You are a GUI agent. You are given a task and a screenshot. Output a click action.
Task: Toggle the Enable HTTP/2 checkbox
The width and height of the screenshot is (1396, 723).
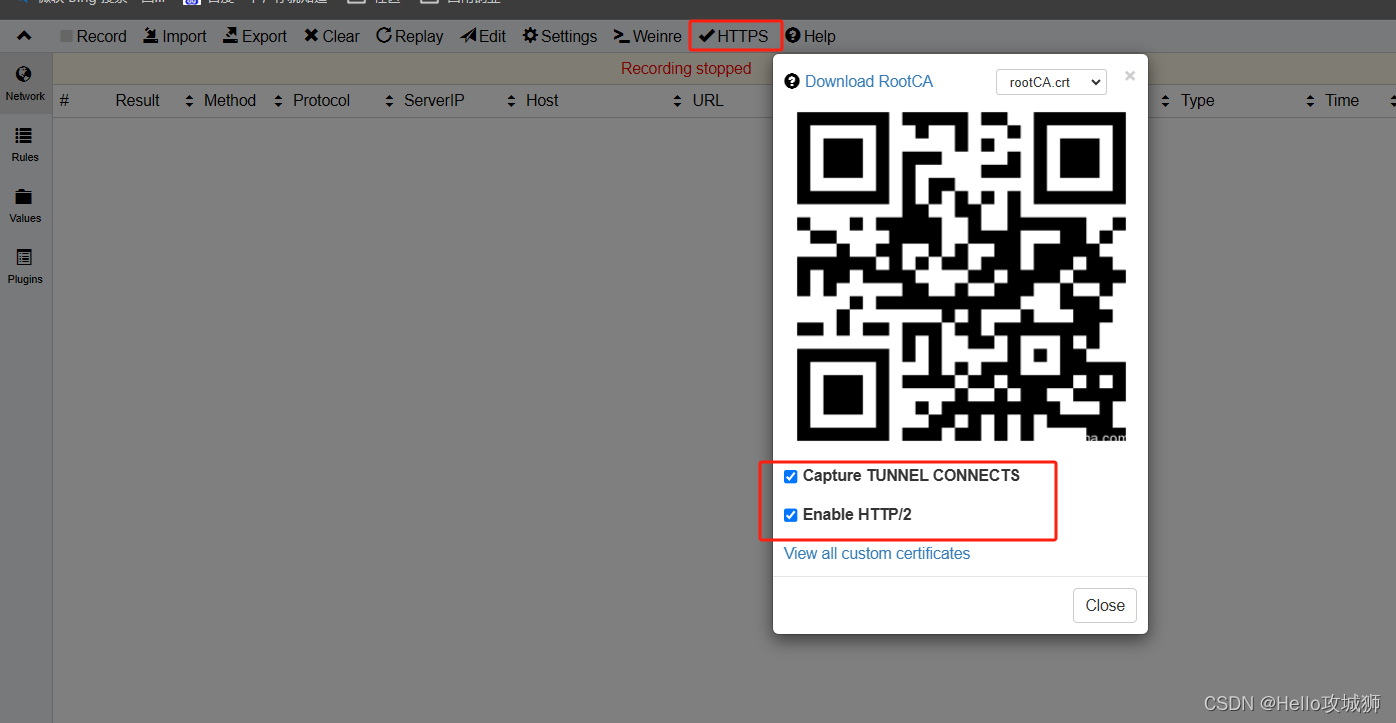(x=791, y=515)
